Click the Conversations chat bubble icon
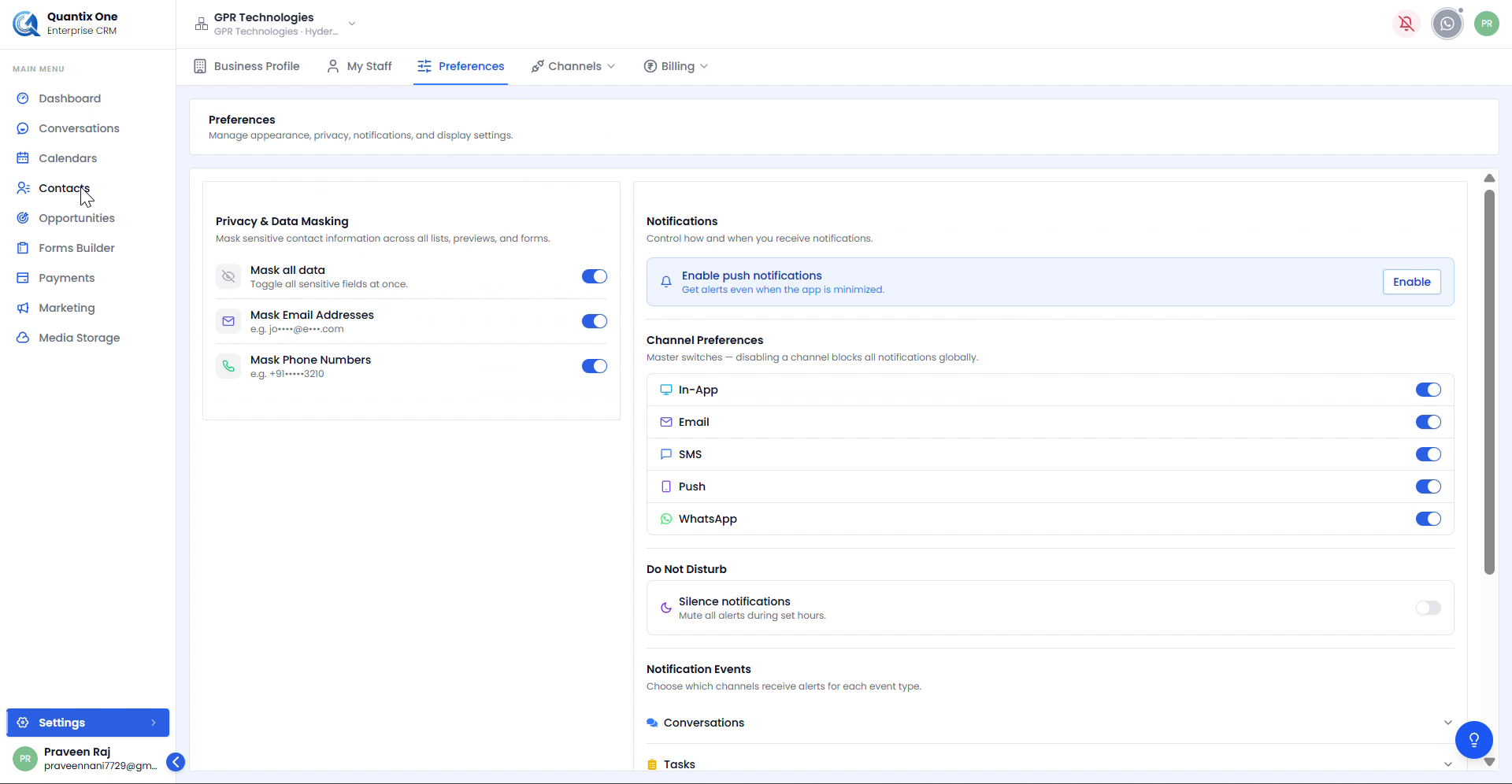The image size is (1512, 784). pyautogui.click(x=23, y=128)
